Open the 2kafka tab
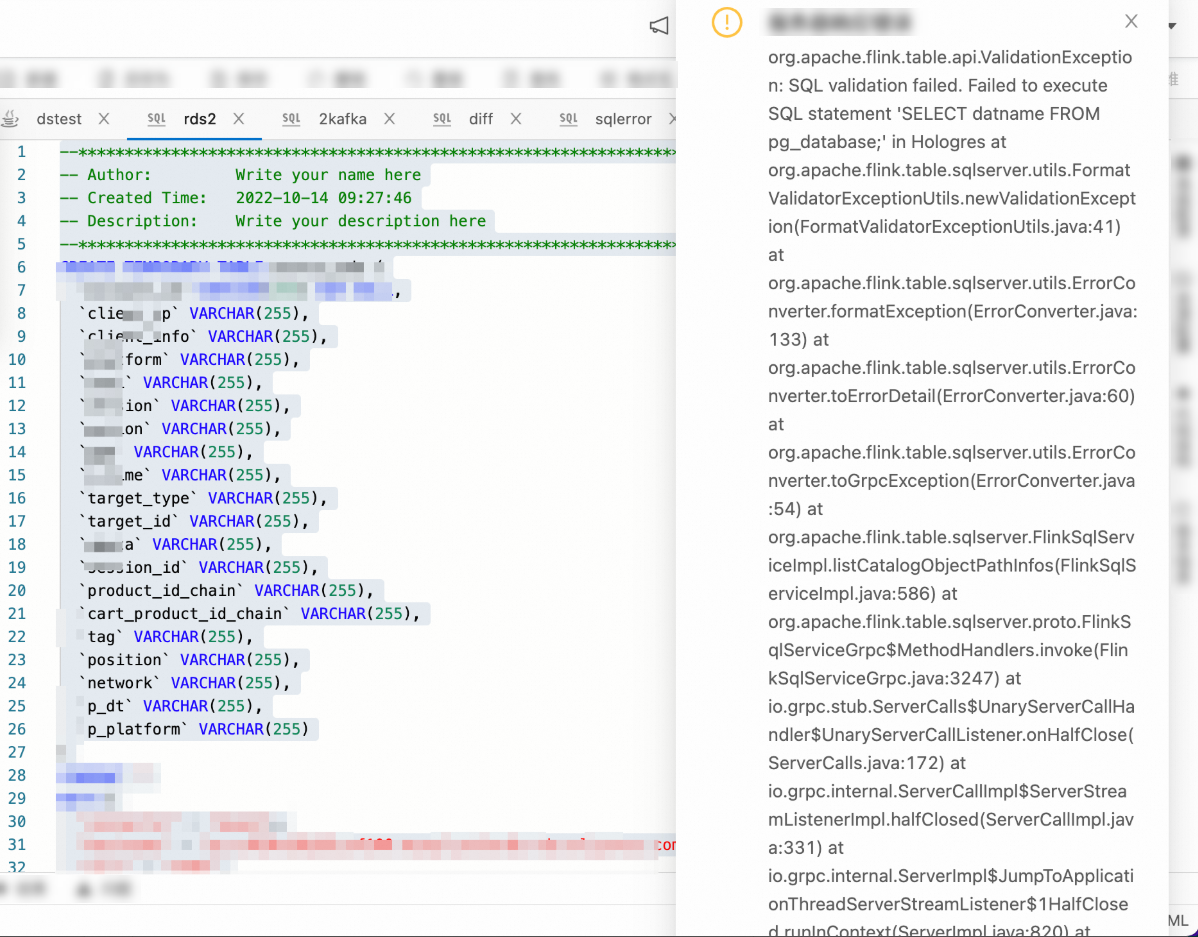The height and width of the screenshot is (937, 1198). tap(342, 119)
